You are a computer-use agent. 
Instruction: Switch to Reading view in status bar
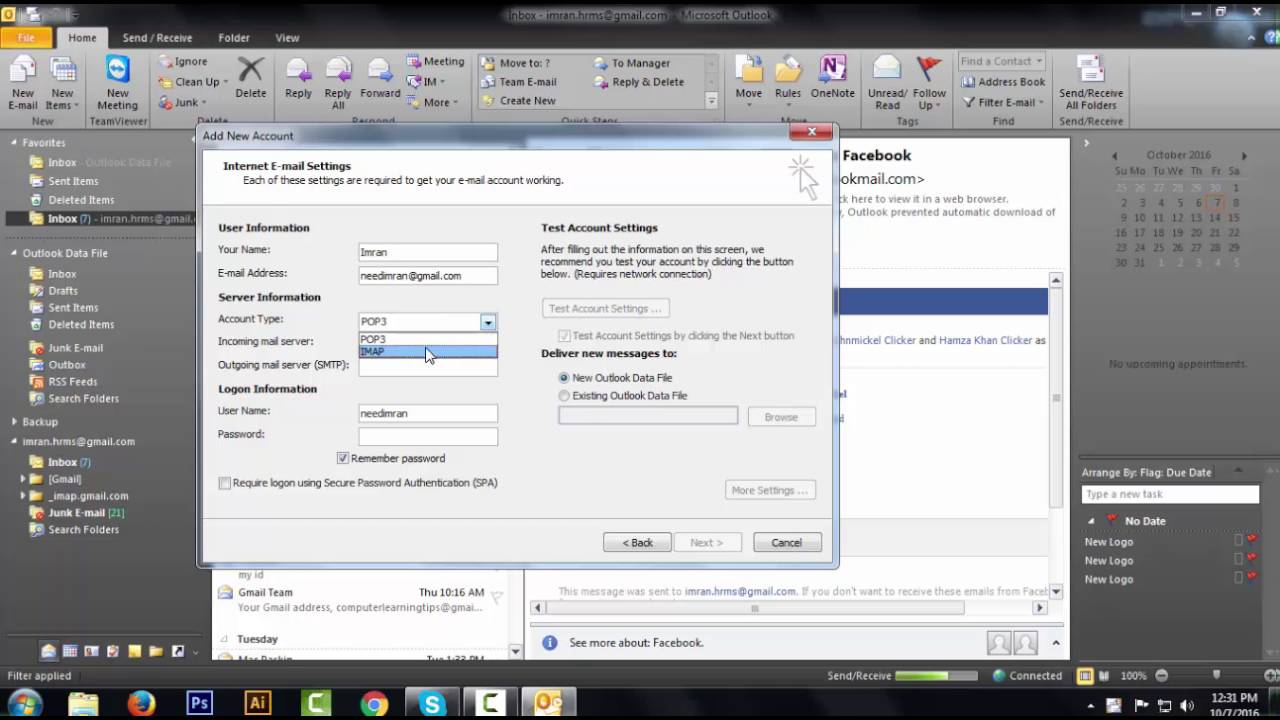[1105, 676]
